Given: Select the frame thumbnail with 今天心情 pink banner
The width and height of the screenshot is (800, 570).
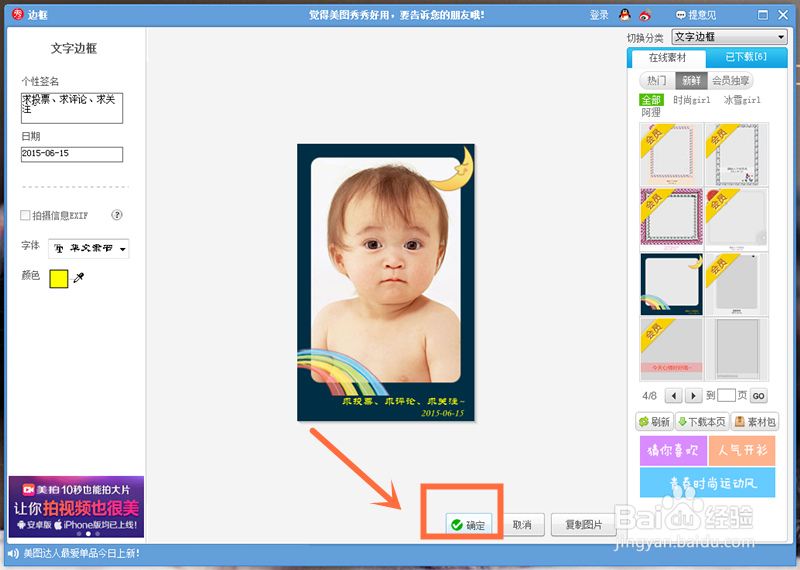Looking at the screenshot, I should click(x=671, y=350).
